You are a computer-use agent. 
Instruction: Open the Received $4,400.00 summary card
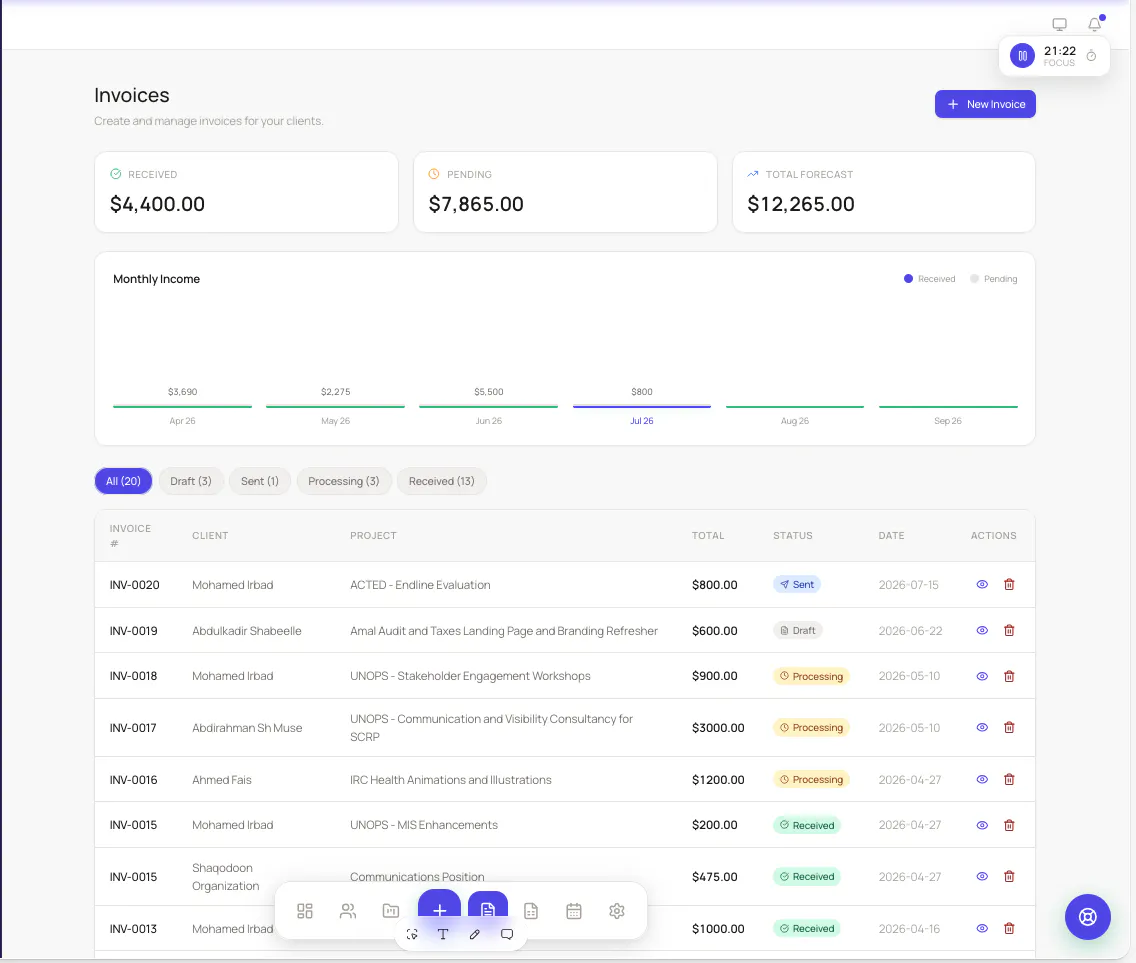(246, 192)
